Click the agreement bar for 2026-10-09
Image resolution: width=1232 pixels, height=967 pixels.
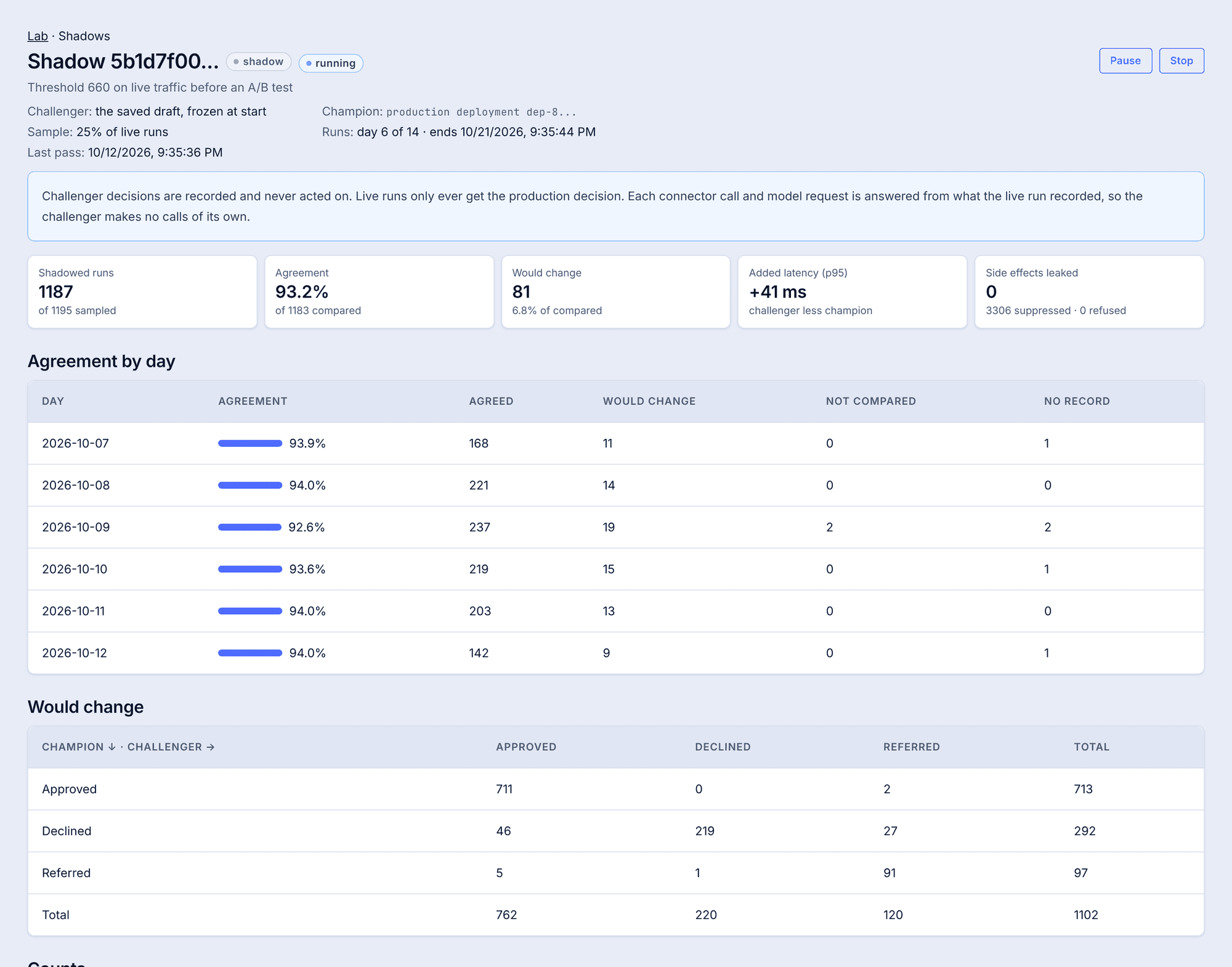pos(249,527)
